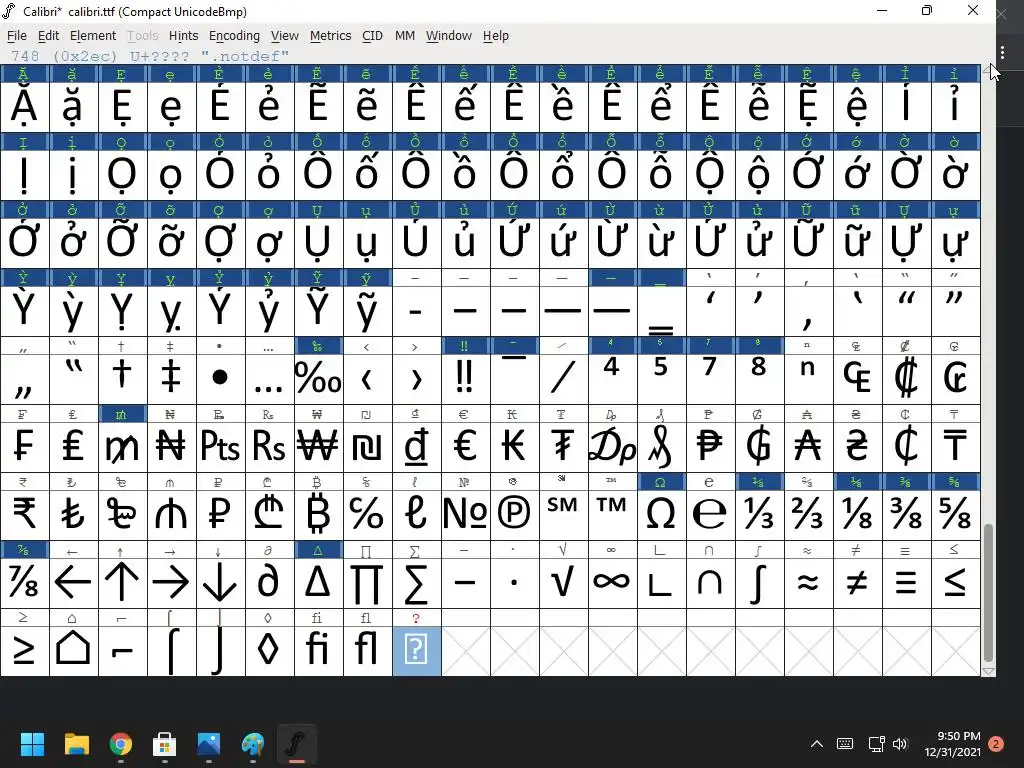
Task: Open the Help menu
Action: click(x=496, y=36)
